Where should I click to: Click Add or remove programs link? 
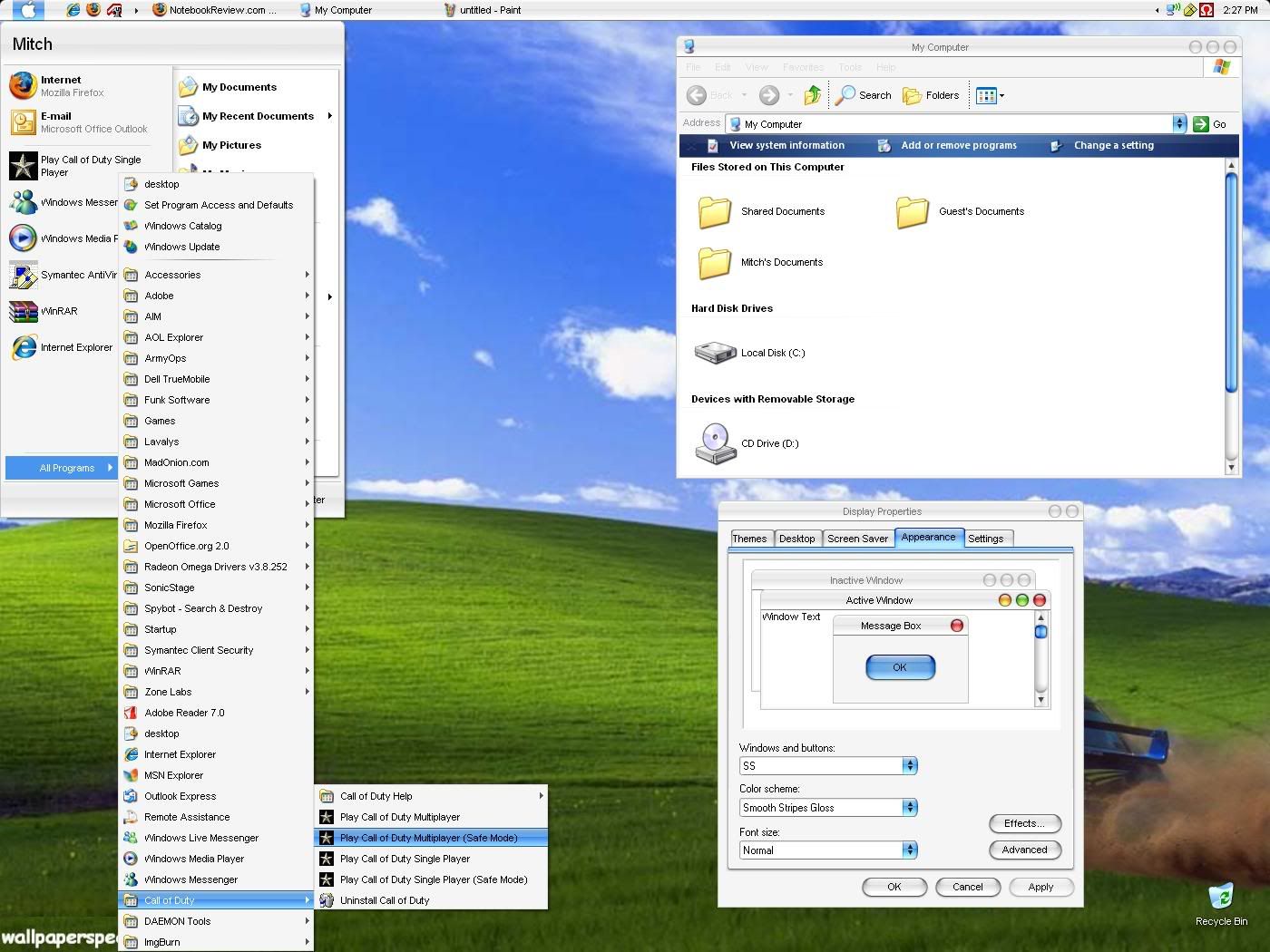tap(947, 145)
